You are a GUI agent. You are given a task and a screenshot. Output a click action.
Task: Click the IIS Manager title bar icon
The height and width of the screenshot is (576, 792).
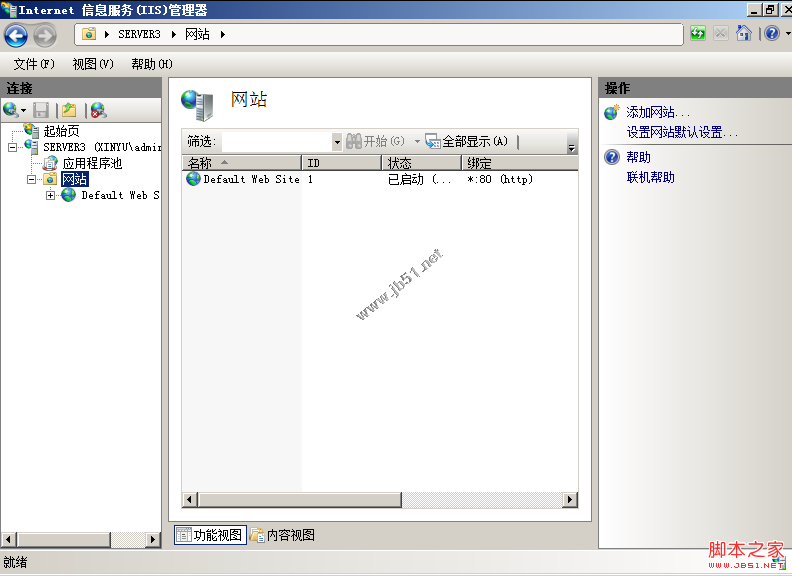pos(9,9)
